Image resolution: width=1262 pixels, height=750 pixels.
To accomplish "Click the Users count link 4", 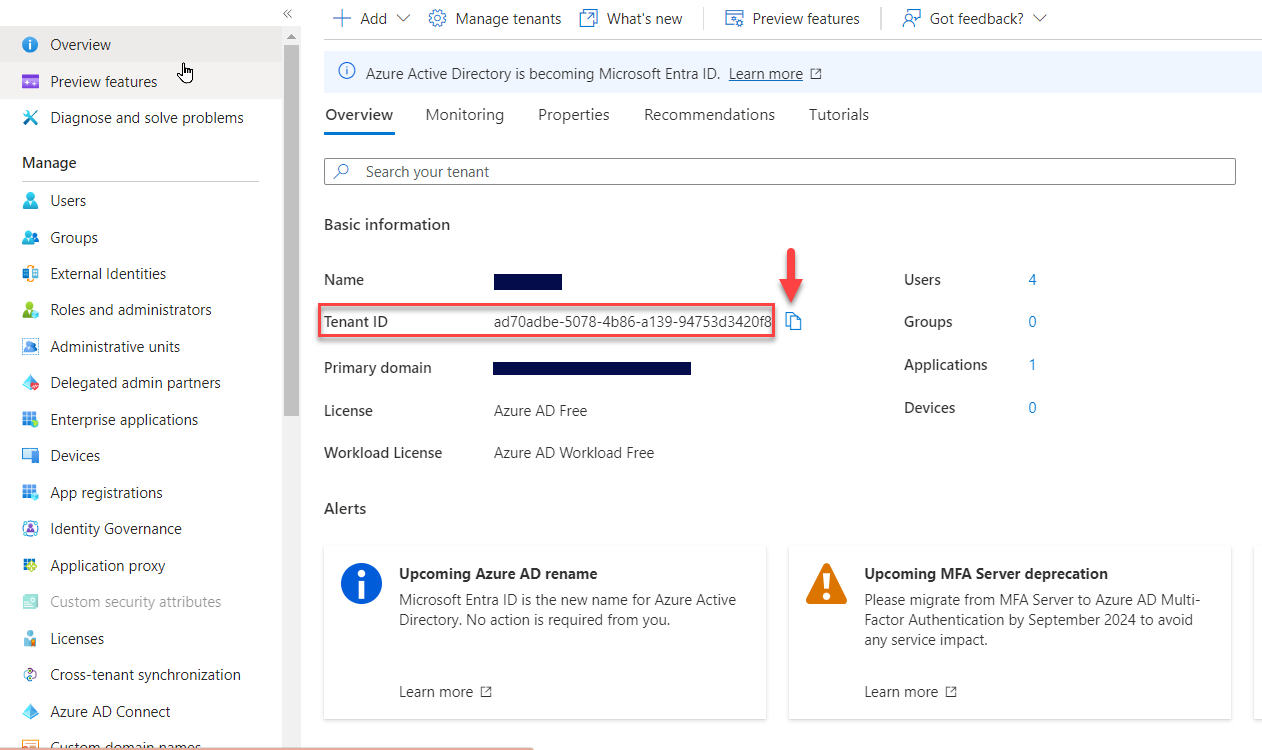I will (1033, 280).
